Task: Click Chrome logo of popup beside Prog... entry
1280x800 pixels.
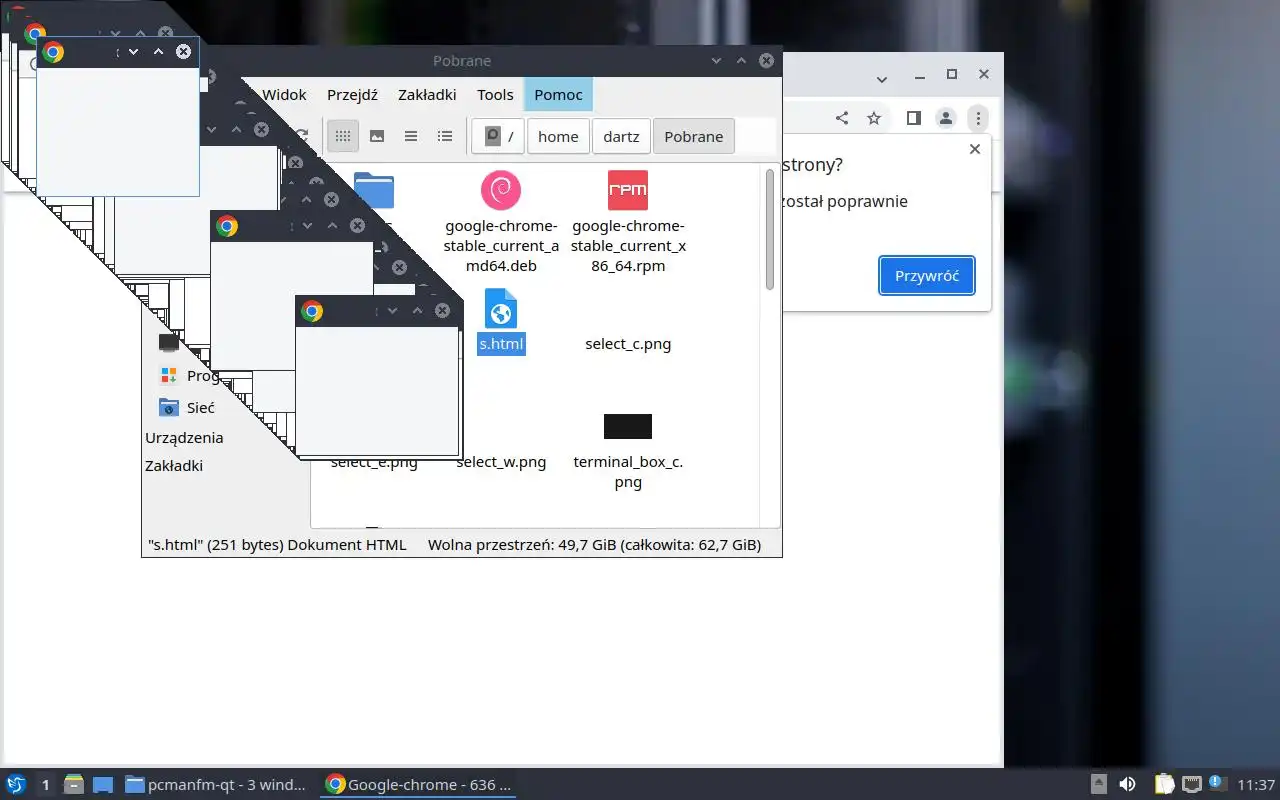Action: click(x=227, y=226)
